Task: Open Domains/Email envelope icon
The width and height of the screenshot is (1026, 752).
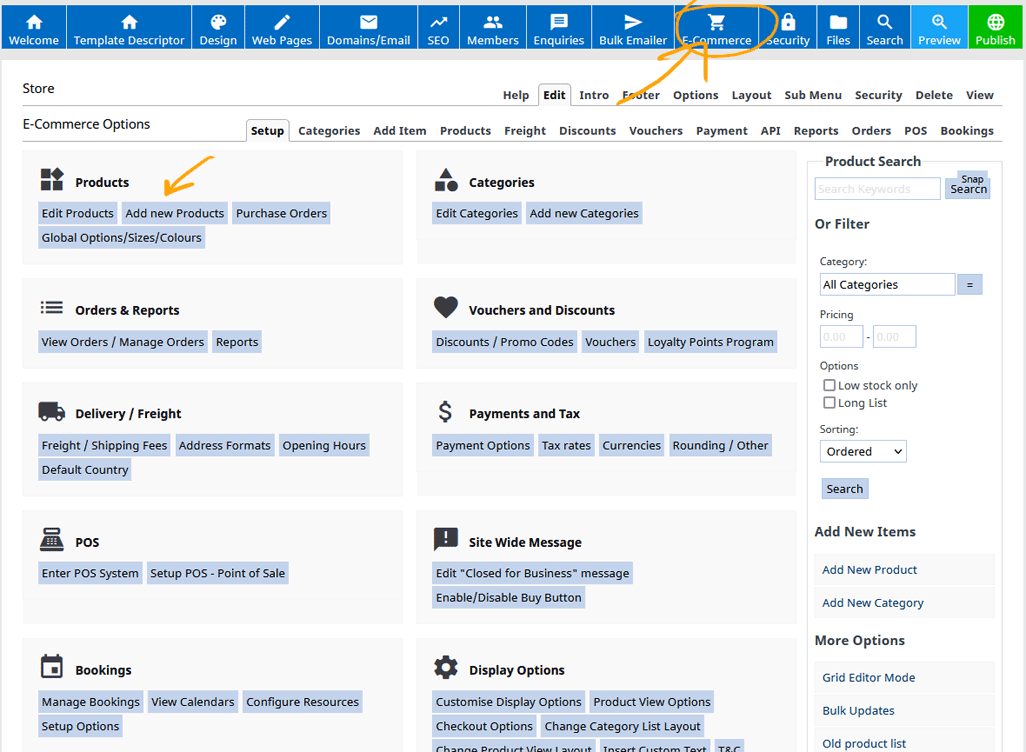Action: coord(369,22)
